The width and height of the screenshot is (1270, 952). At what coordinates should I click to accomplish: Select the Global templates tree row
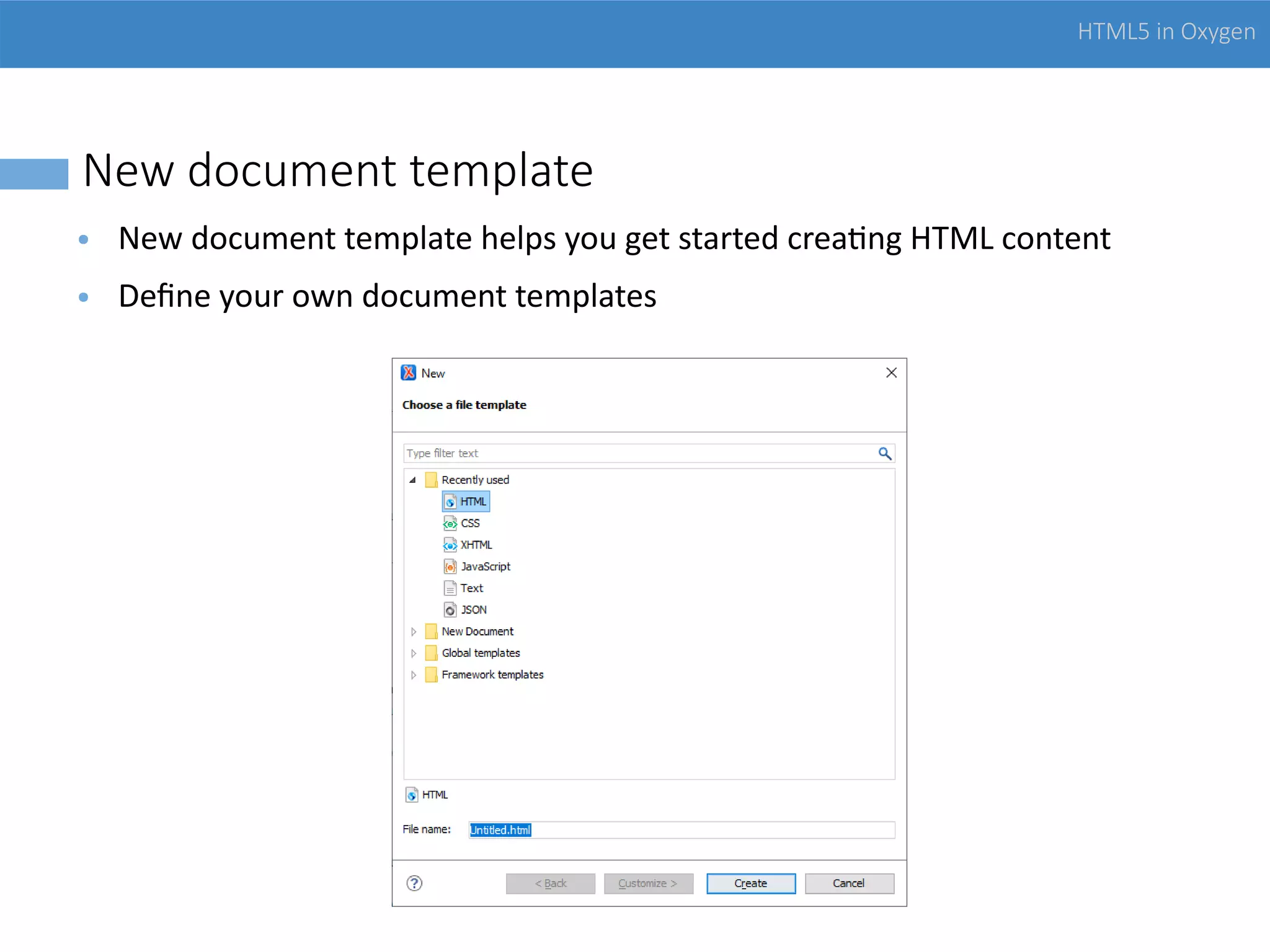(473, 653)
